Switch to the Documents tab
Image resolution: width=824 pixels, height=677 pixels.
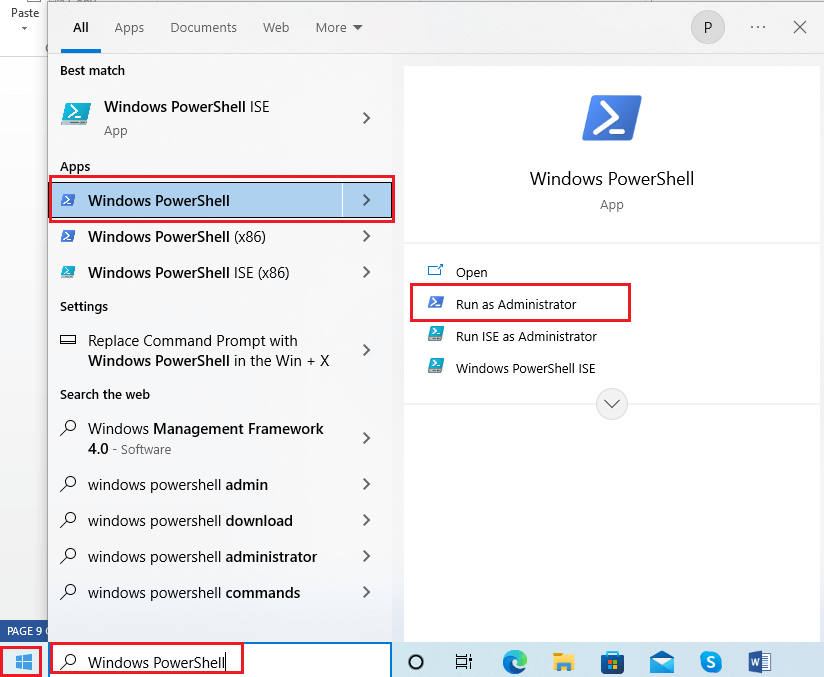click(x=203, y=27)
